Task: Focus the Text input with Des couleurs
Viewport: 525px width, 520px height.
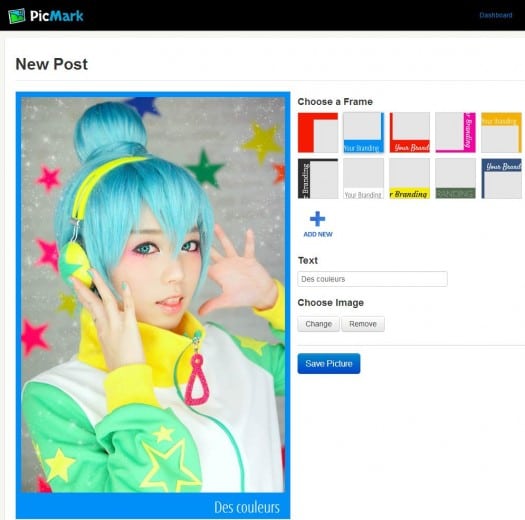Action: tap(372, 279)
